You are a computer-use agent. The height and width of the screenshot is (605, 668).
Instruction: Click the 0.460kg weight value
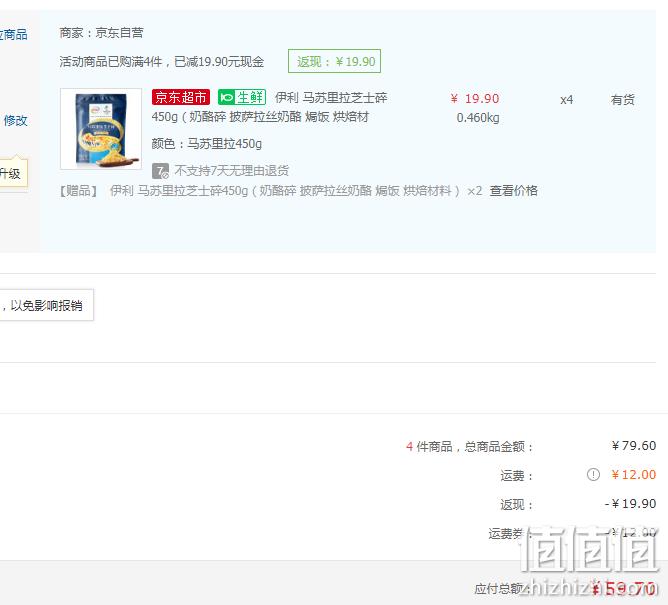coord(478,118)
